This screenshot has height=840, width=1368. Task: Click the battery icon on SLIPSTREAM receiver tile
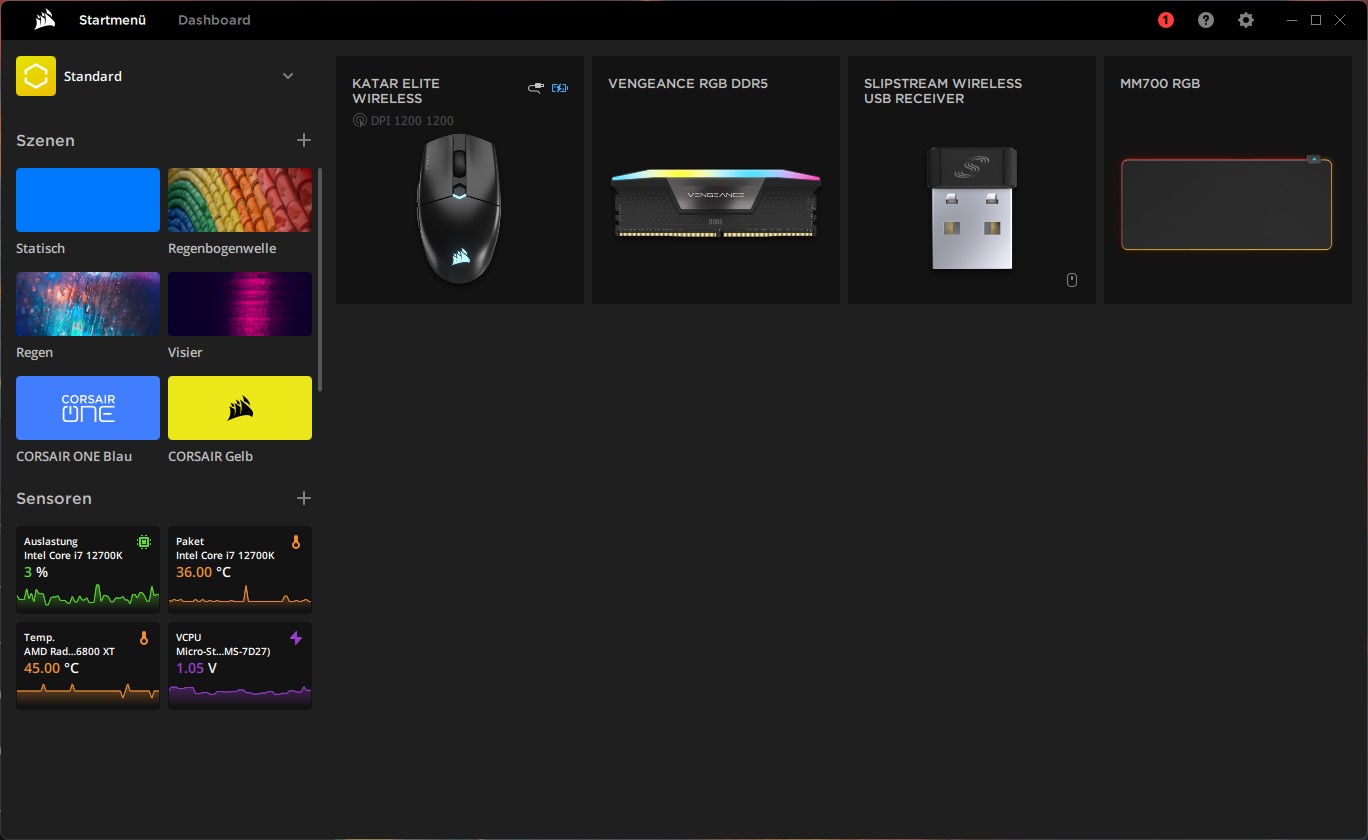1071,280
